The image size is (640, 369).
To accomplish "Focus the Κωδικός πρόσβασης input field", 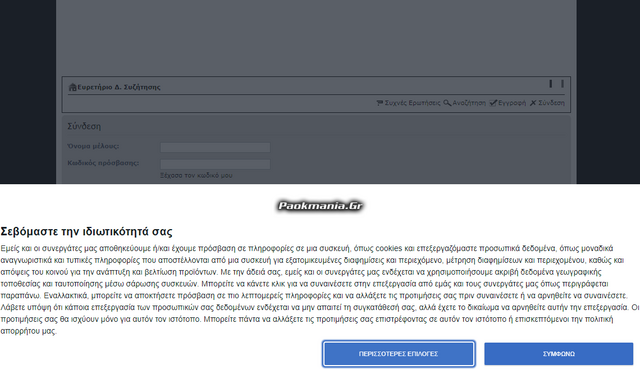I will tap(215, 164).
